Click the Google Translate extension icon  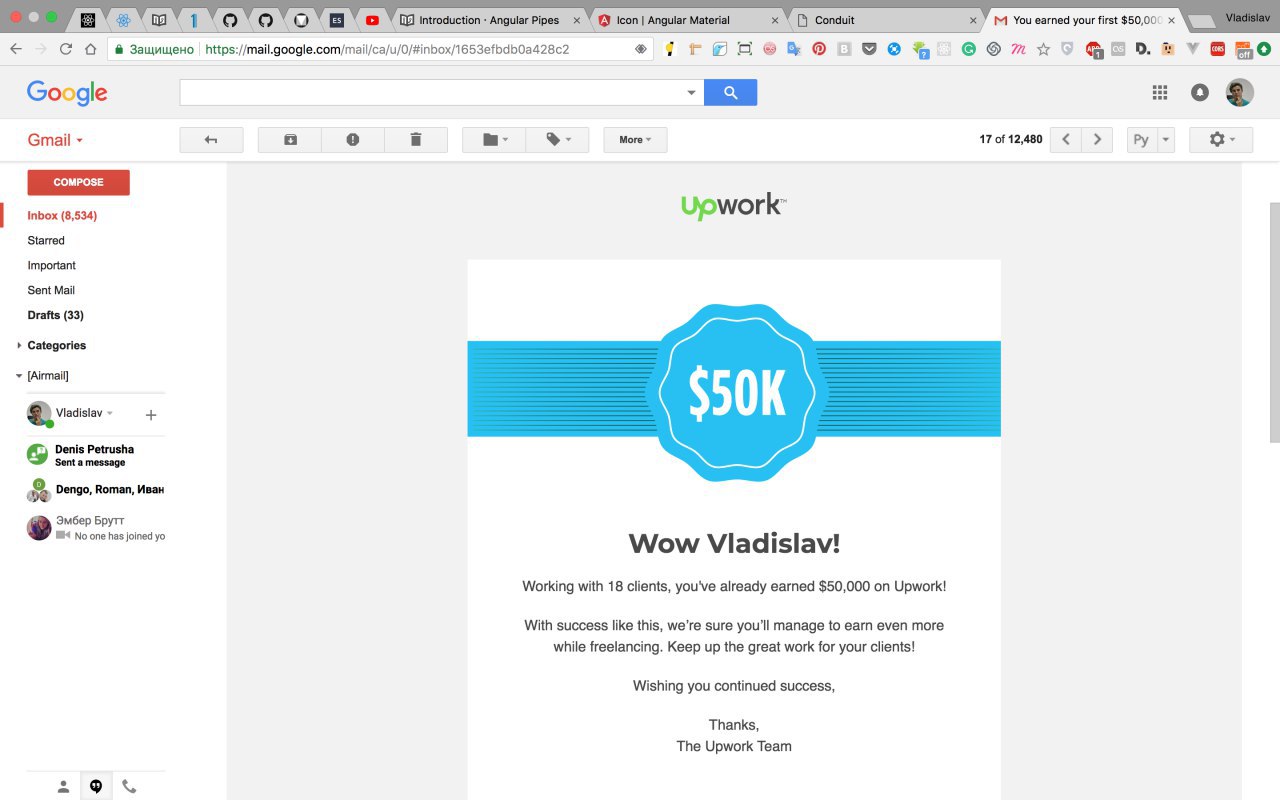(x=794, y=49)
